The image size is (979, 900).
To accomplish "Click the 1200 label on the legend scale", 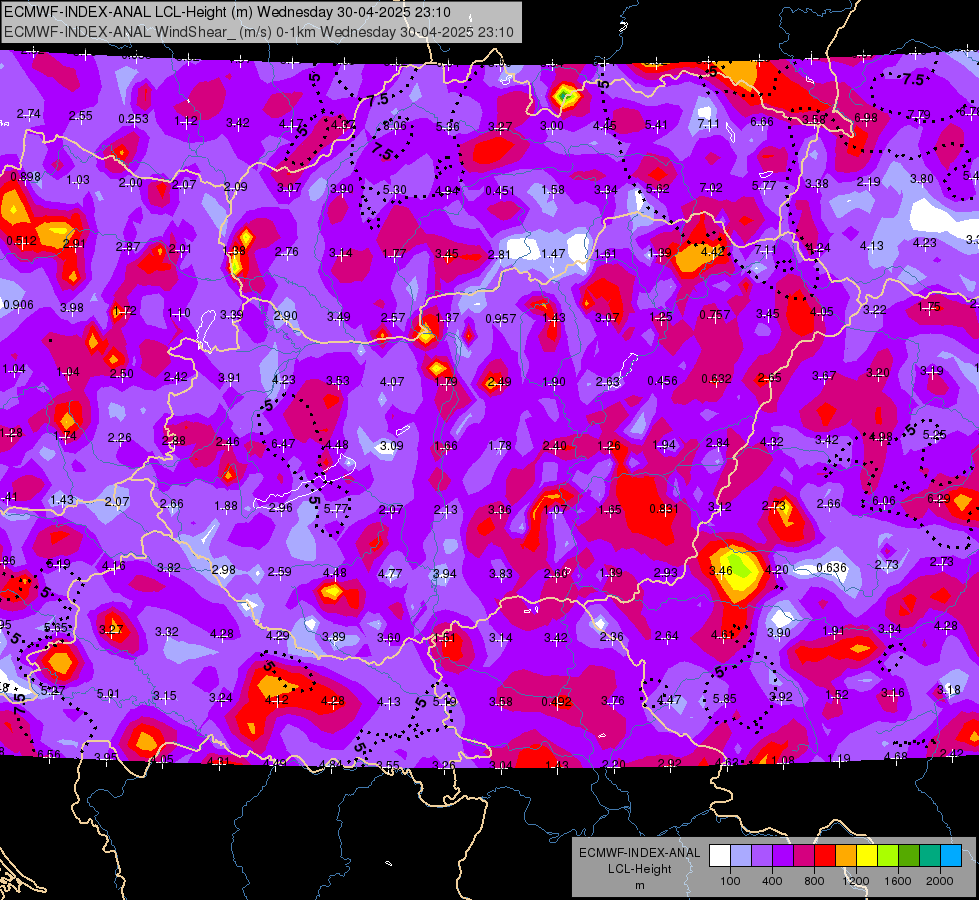I will tap(856, 881).
